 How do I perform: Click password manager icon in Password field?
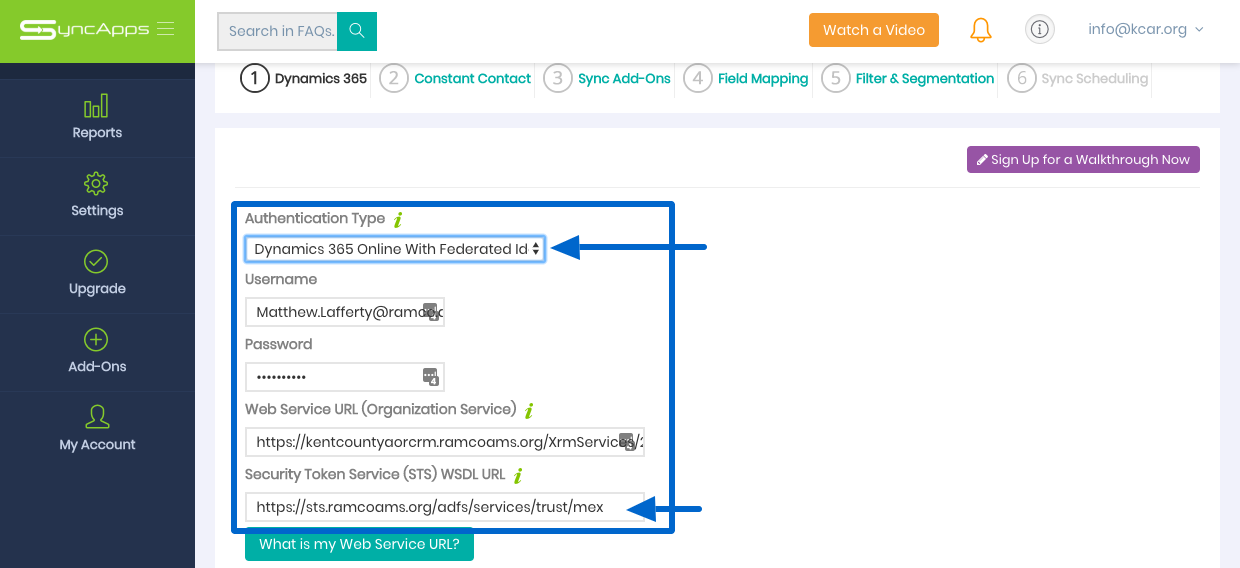(431, 377)
